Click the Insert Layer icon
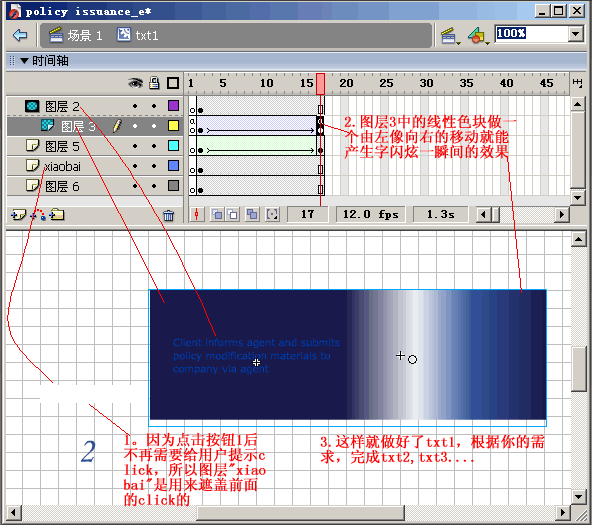This screenshot has height=525, width=592. coord(18,215)
